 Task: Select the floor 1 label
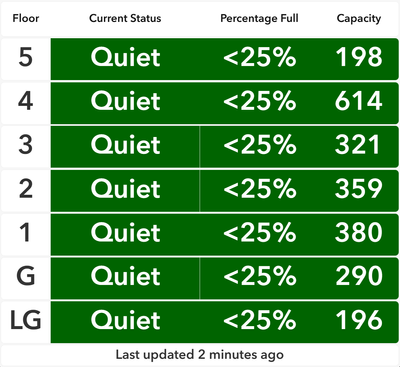pos(25,232)
